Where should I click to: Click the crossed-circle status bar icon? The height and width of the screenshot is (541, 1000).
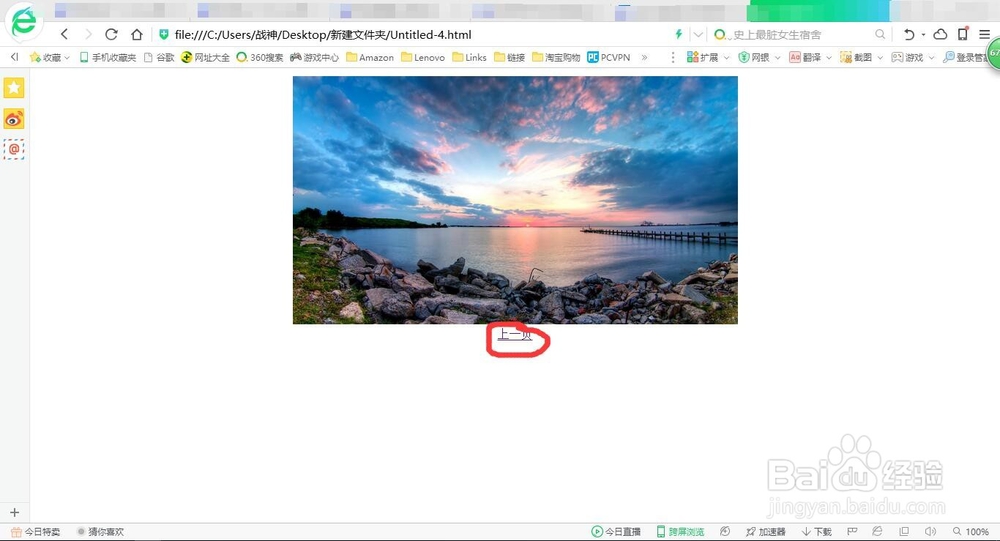pos(724,531)
